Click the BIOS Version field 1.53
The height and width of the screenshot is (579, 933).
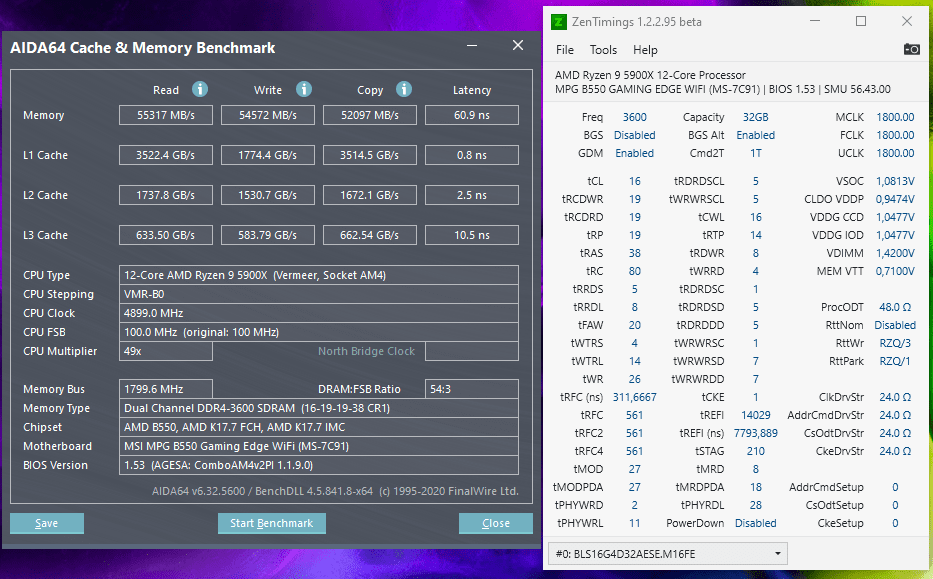coord(319,465)
